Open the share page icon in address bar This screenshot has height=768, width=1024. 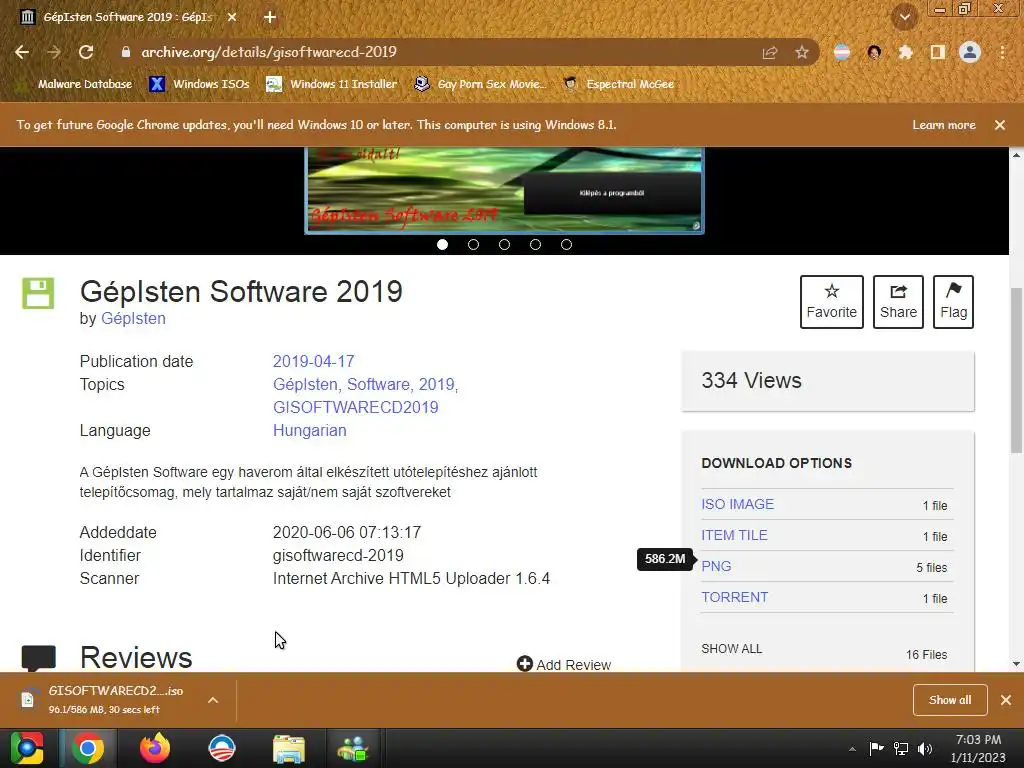point(770,52)
